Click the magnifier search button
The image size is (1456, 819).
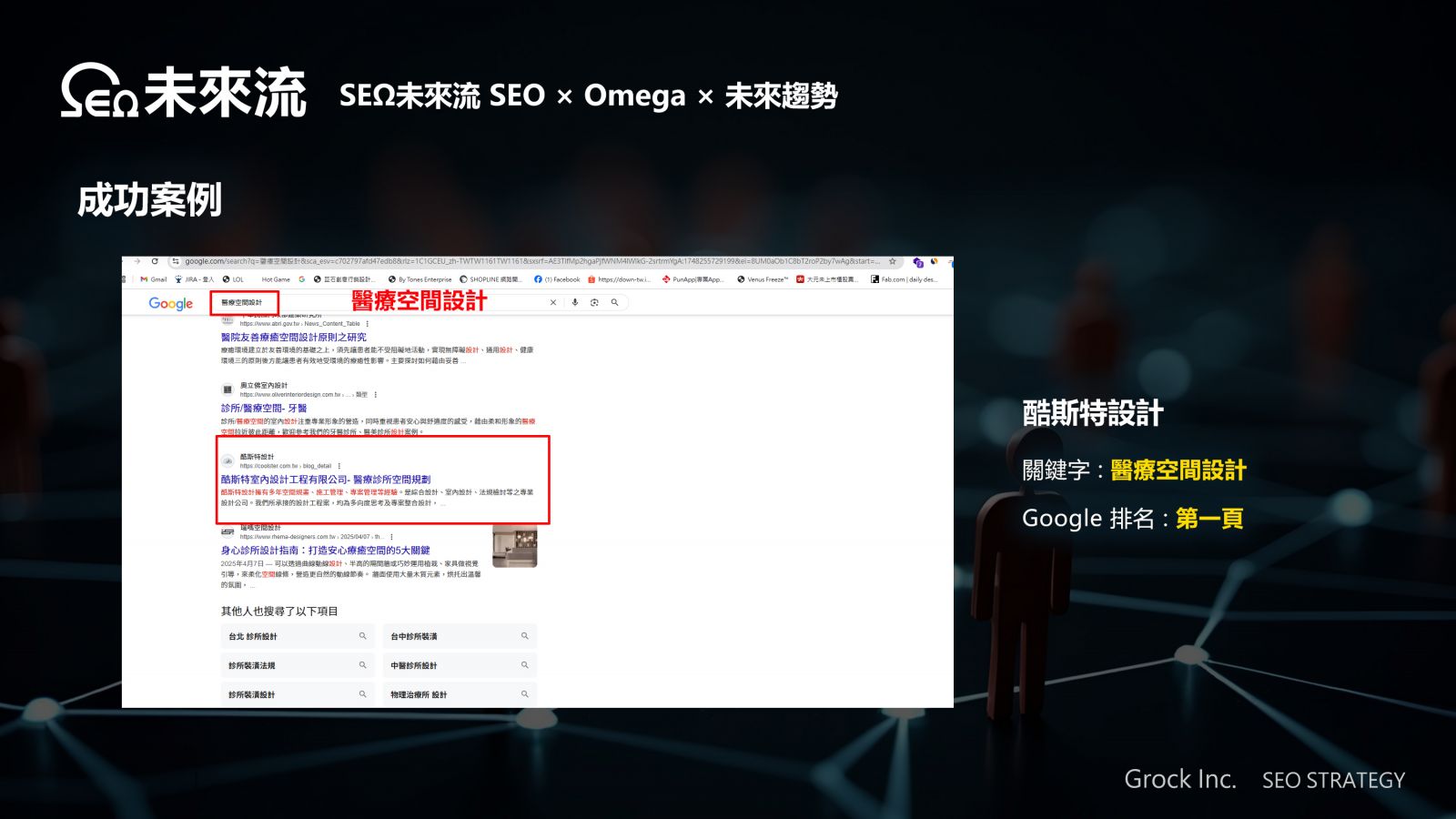(614, 302)
